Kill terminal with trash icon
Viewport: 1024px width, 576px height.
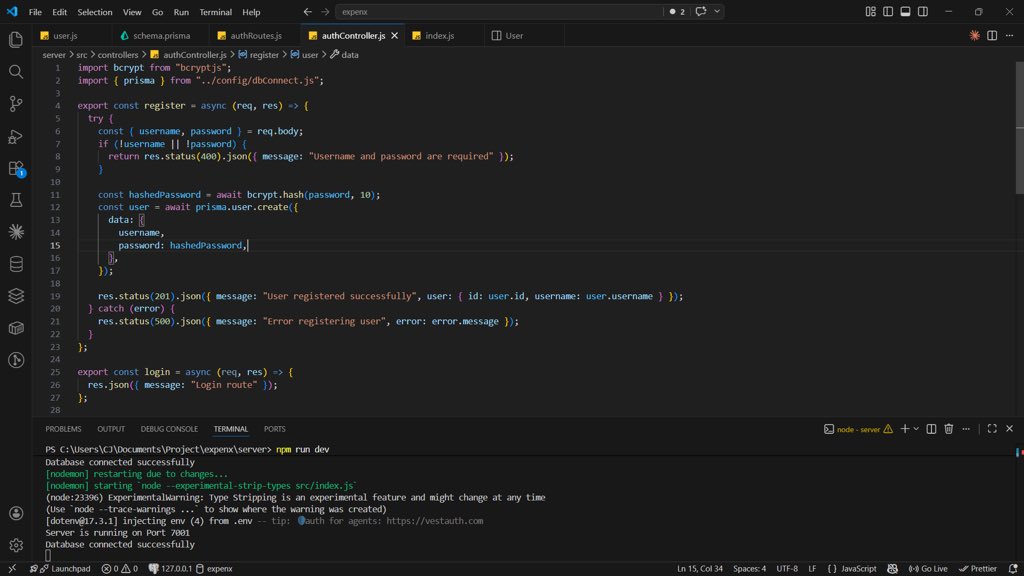point(949,429)
